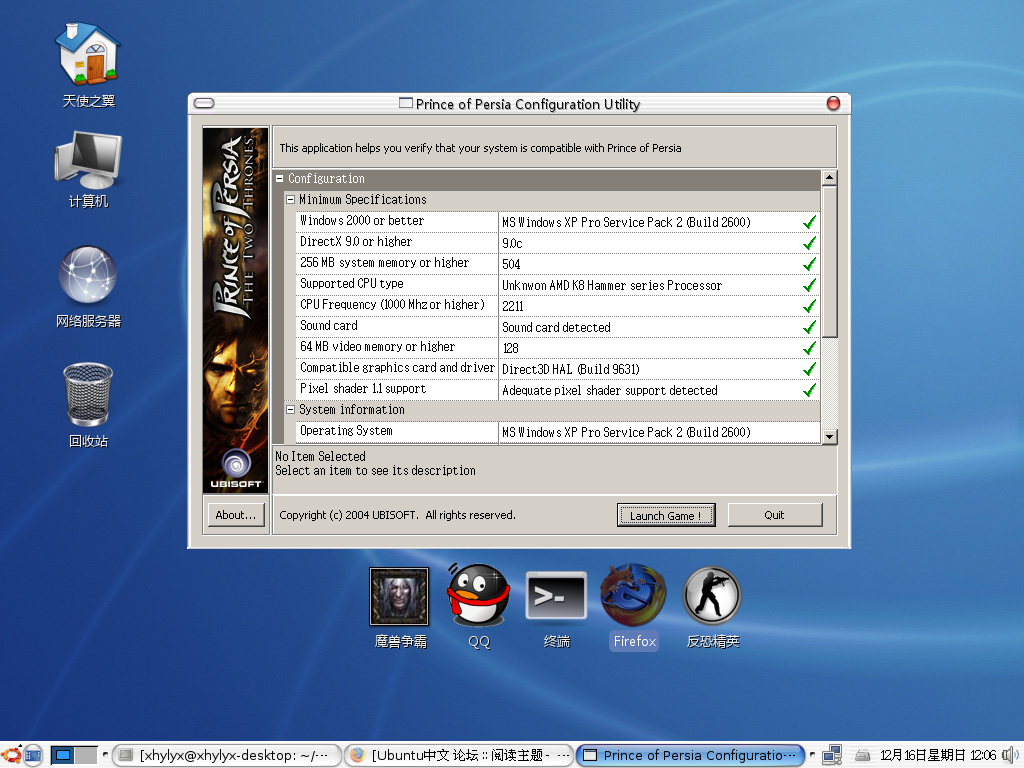Select '64 MB video memory or higher' row
The height and width of the screenshot is (768, 1024).
tap(558, 347)
